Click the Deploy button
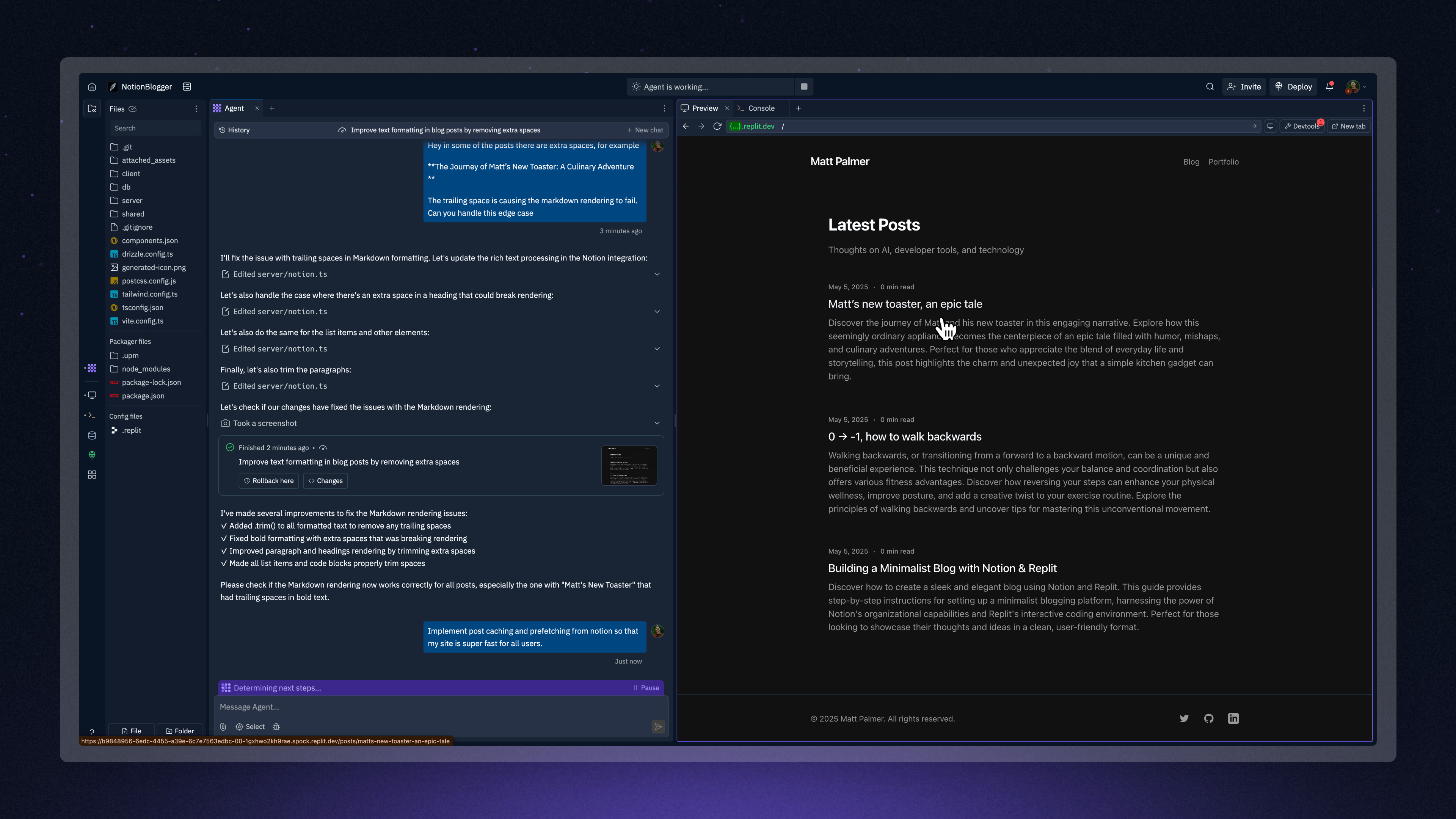This screenshot has height=819, width=1456. [1293, 86]
